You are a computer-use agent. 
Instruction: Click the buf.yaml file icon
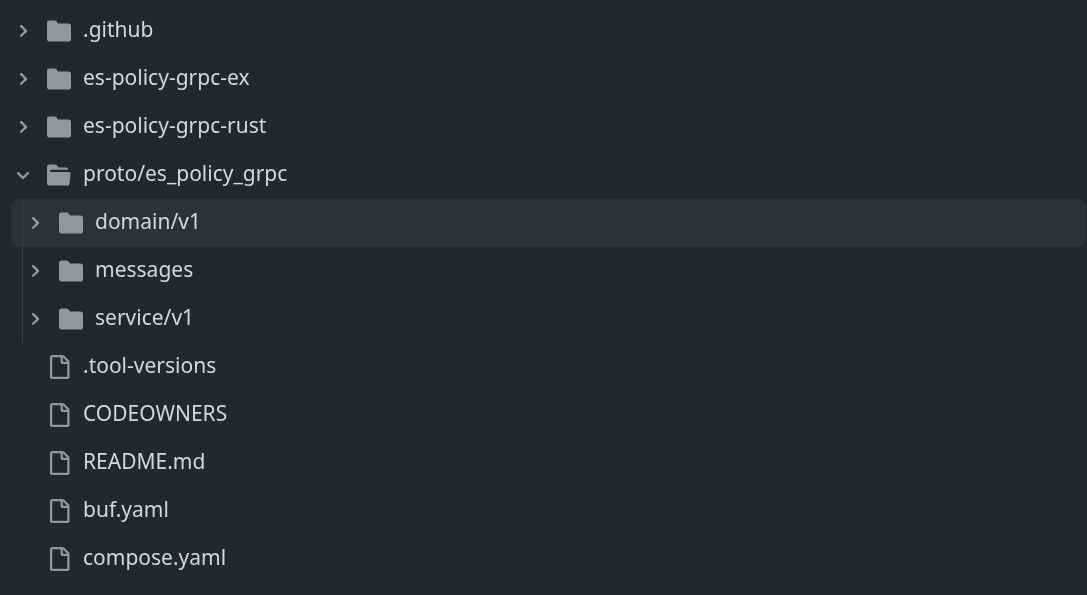tap(60, 510)
